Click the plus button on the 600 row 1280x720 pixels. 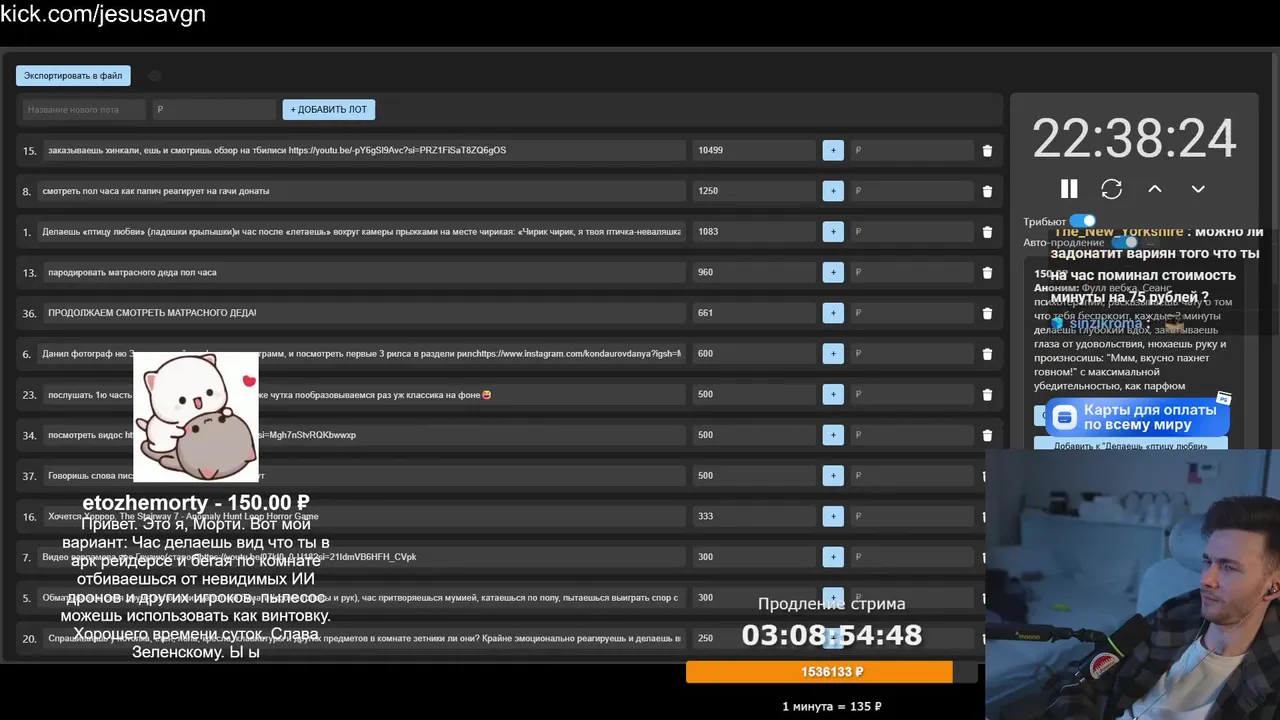point(833,353)
